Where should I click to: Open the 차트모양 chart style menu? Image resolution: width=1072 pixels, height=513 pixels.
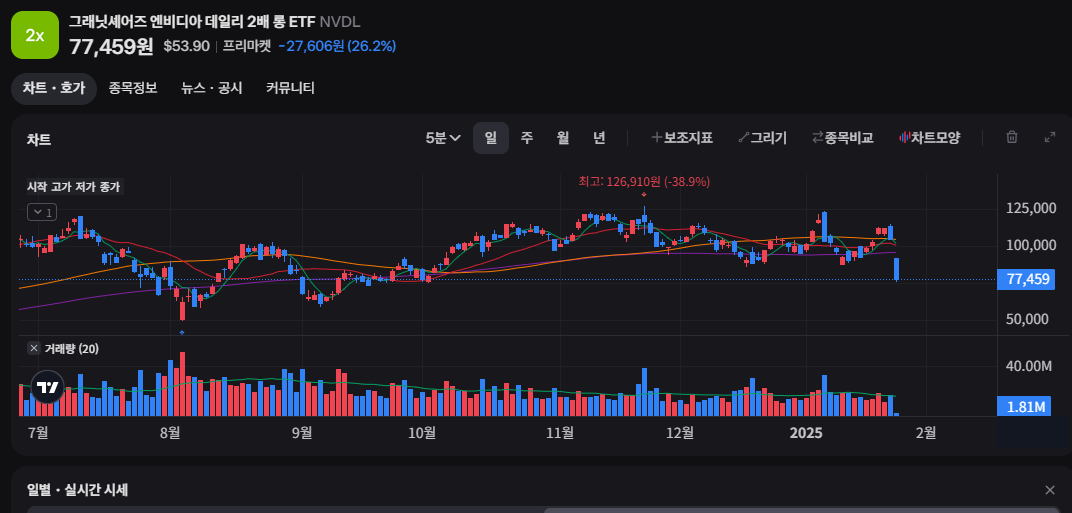click(929, 137)
